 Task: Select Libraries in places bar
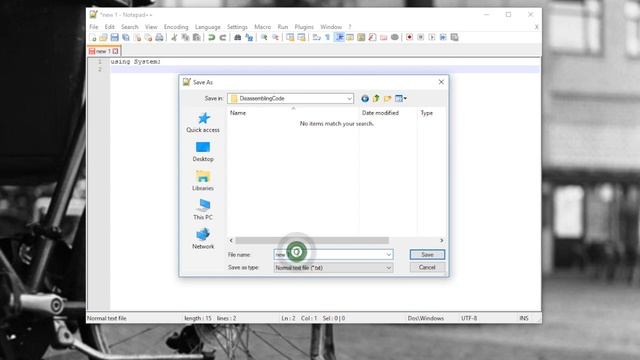tap(203, 181)
